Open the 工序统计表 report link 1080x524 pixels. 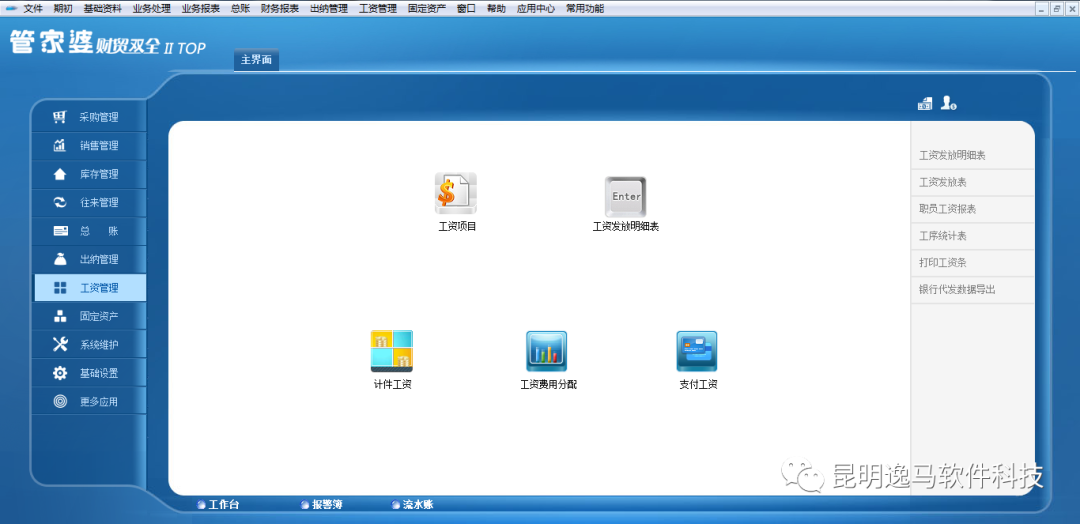click(942, 236)
